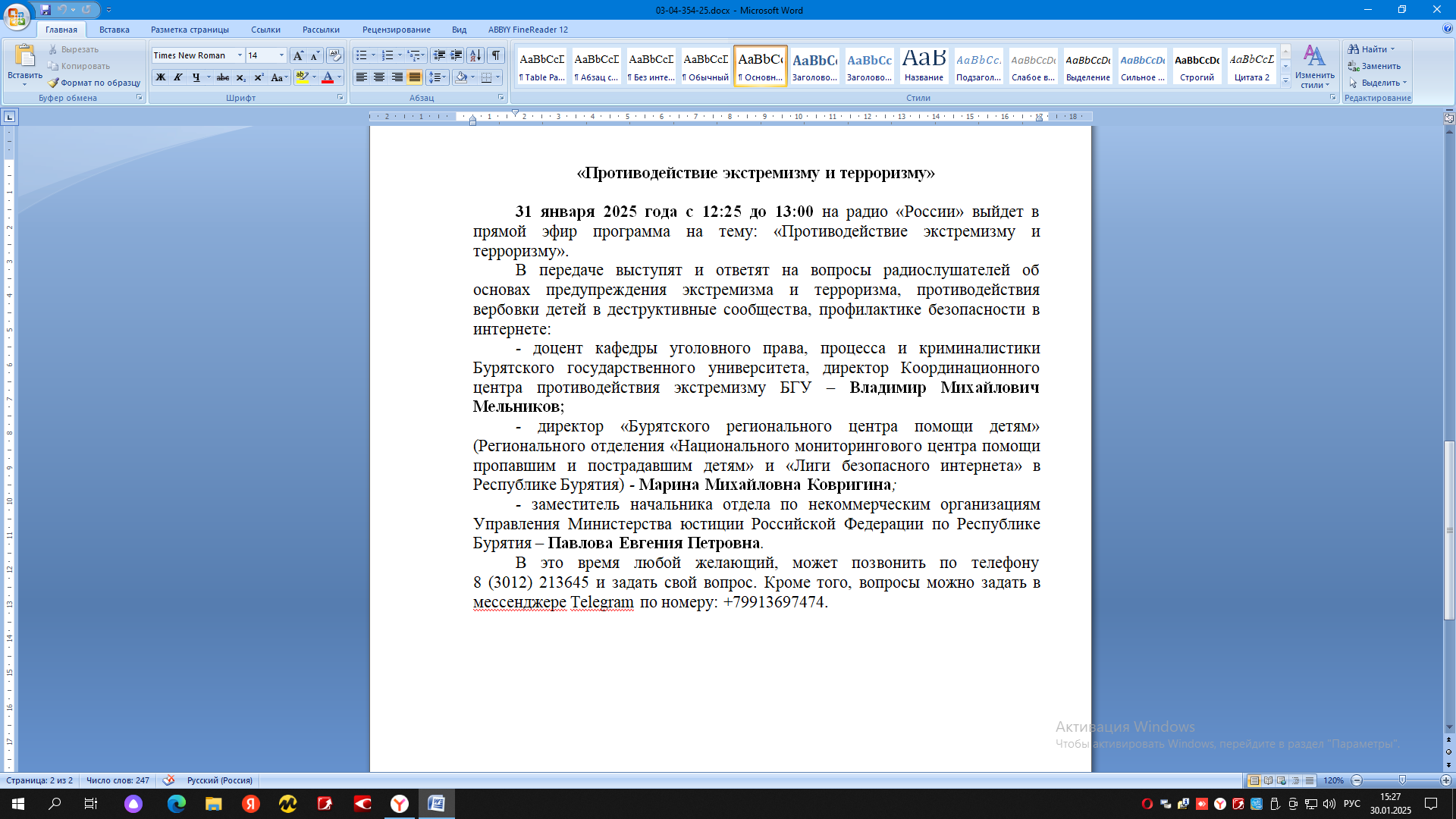1456x819 pixels.
Task: Click Найти (Find) button
Action: 1371,49
